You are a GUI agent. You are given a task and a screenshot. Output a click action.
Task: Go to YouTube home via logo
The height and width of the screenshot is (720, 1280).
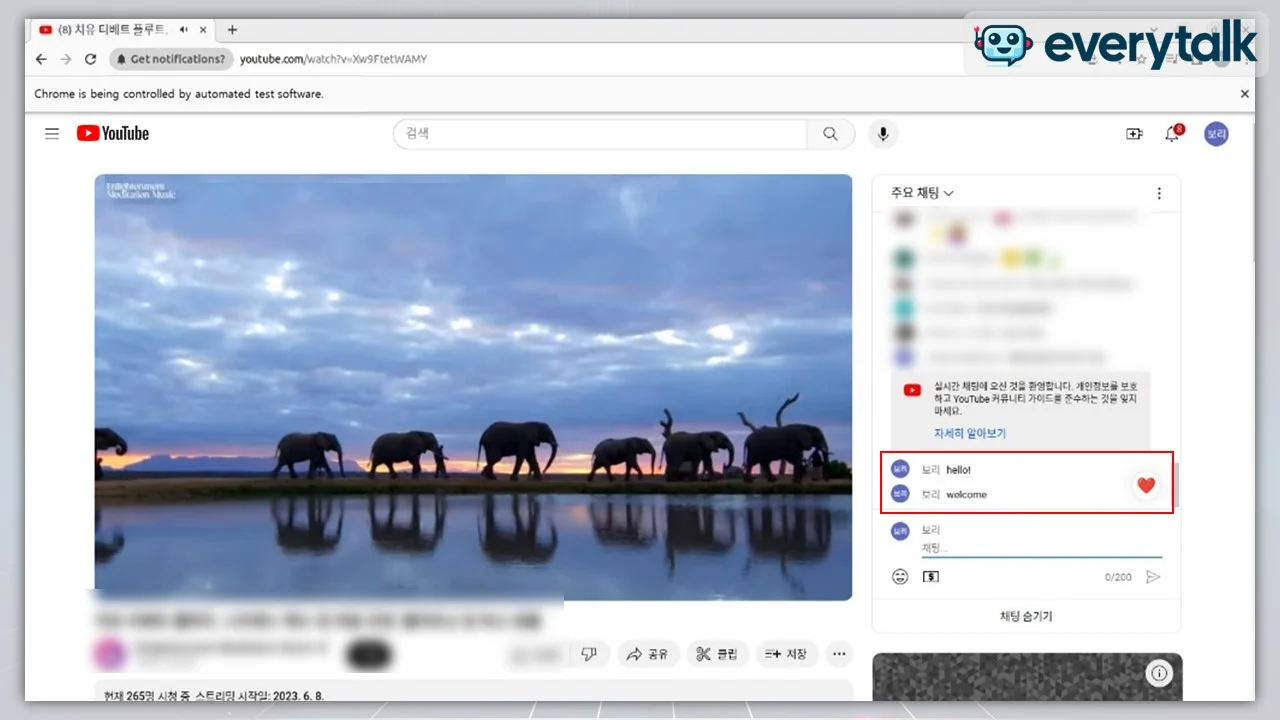(113, 133)
